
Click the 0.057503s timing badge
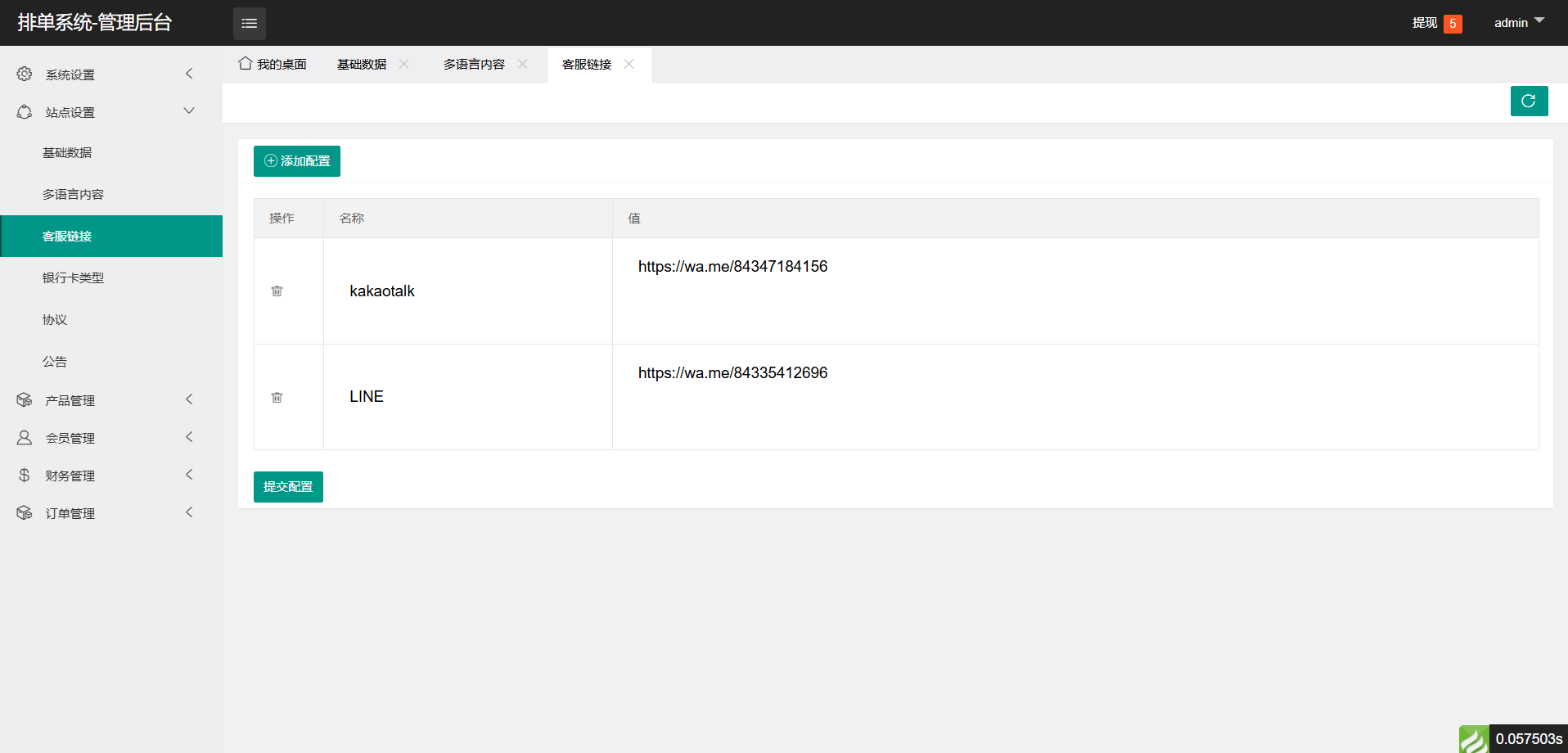[x=1529, y=739]
